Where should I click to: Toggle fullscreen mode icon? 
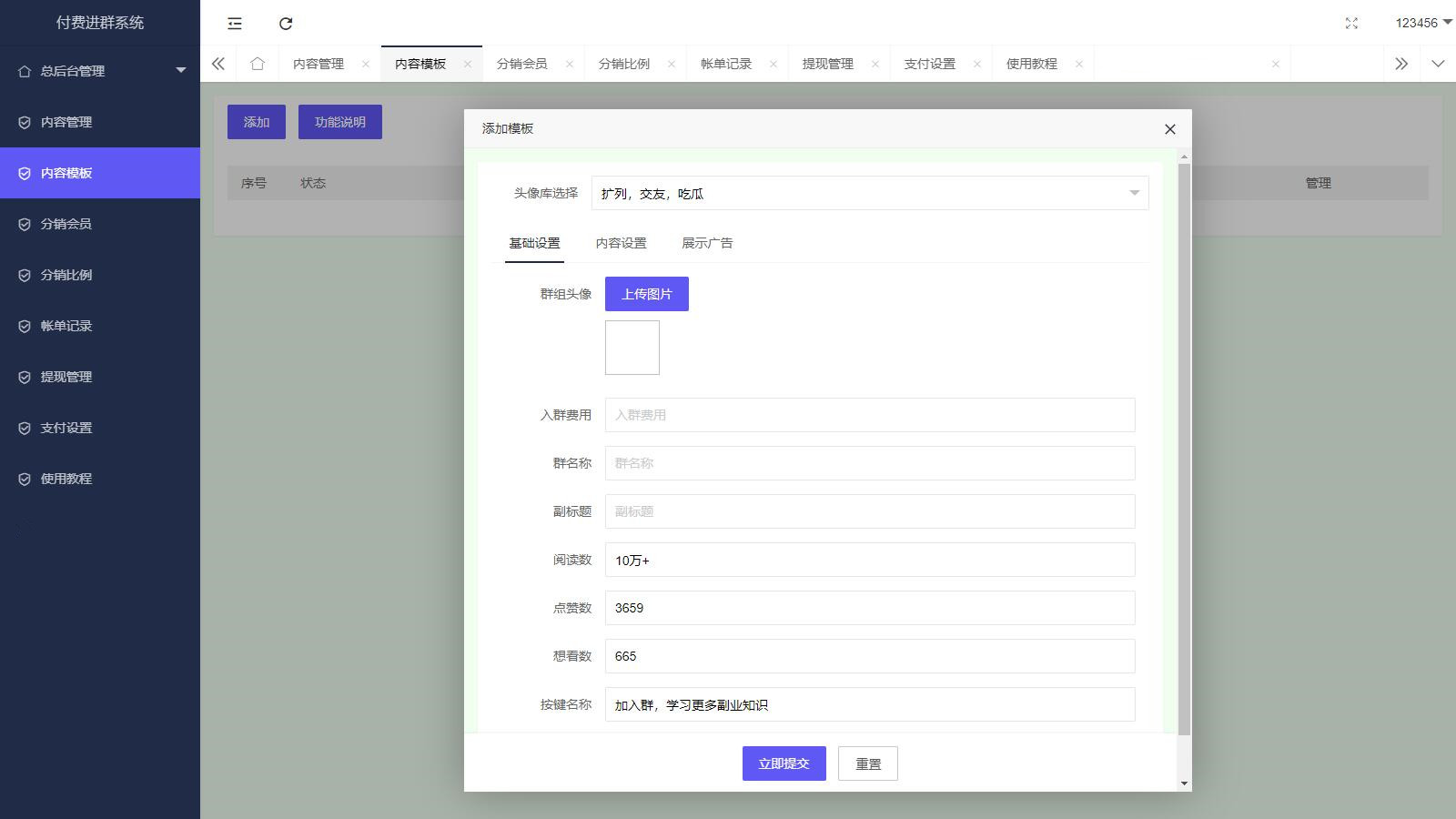click(1351, 24)
